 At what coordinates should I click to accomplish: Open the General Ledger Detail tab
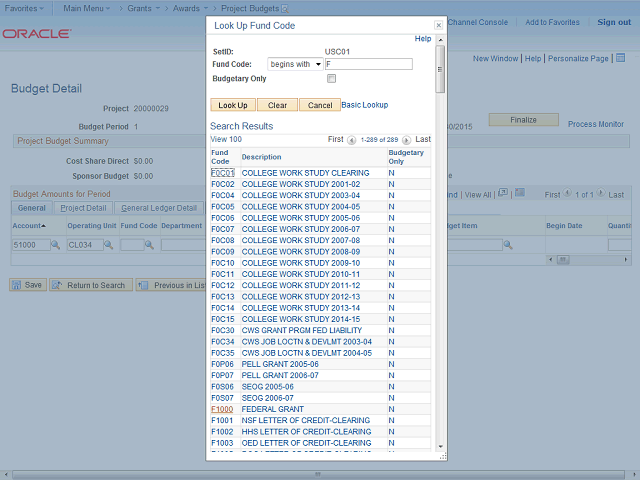[x=159, y=208]
